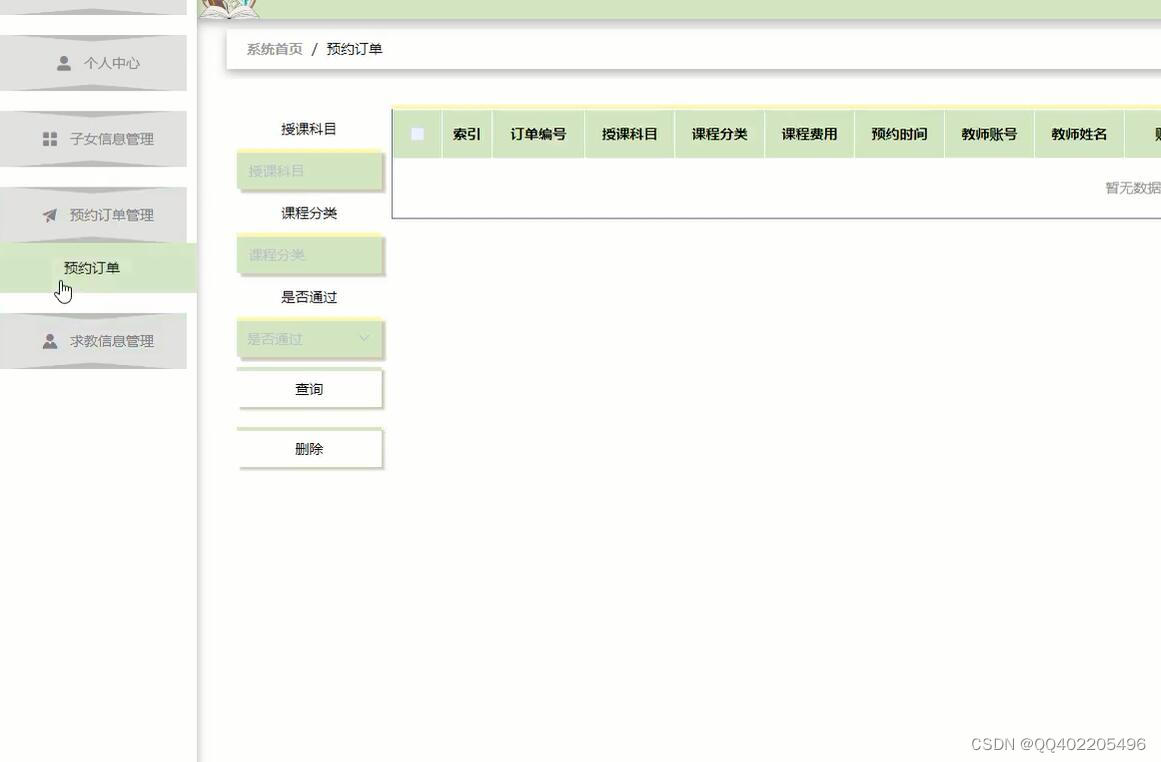Screen dimensions: 1161x762
Task: Click the 删除 delete button
Action: coord(309,447)
